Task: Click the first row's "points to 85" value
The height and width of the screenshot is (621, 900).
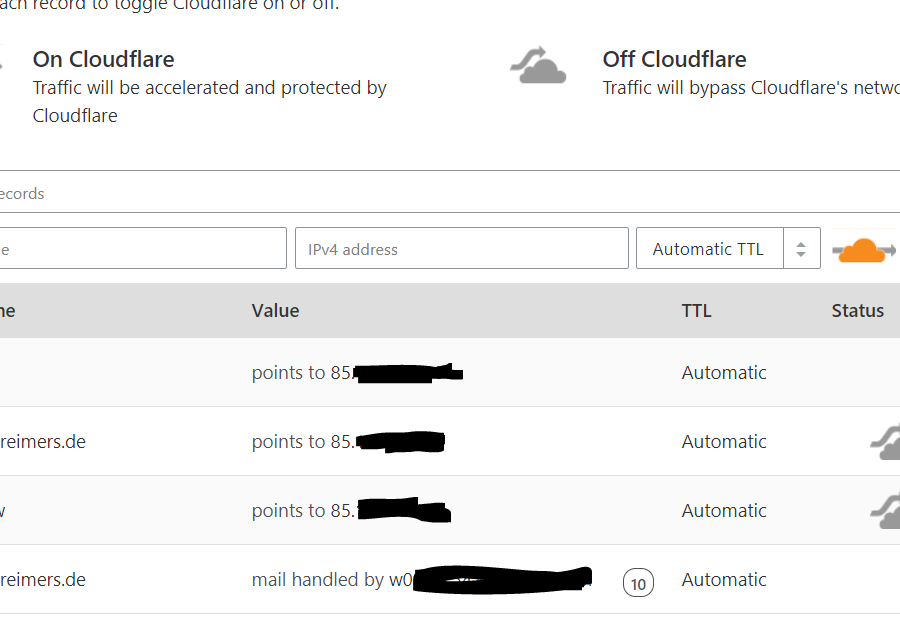Action: 301,372
